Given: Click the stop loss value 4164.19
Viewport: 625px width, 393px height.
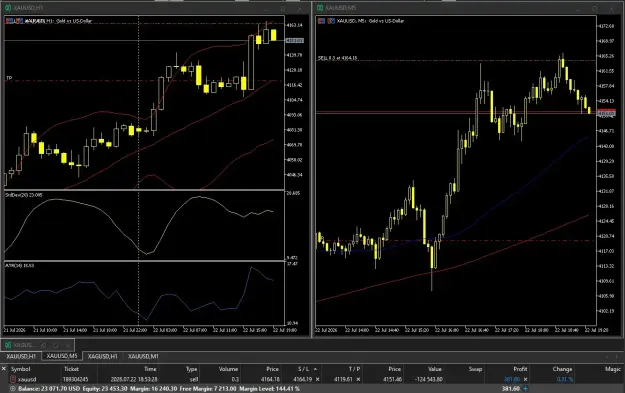Looking at the screenshot, I should (303, 379).
